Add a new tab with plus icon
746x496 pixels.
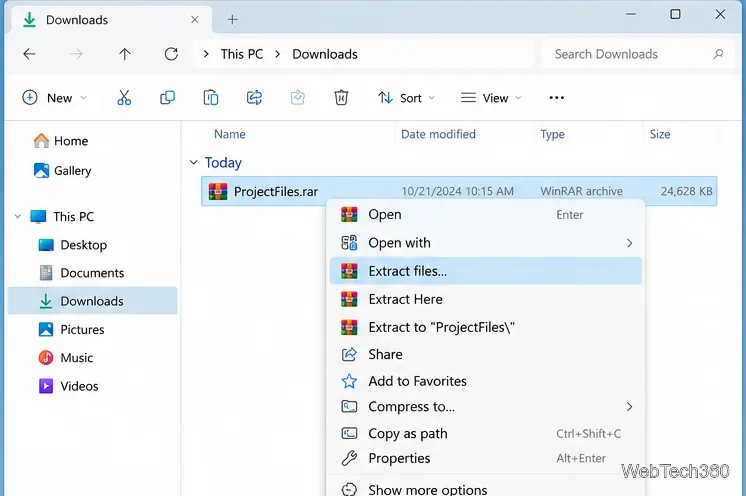pos(232,19)
